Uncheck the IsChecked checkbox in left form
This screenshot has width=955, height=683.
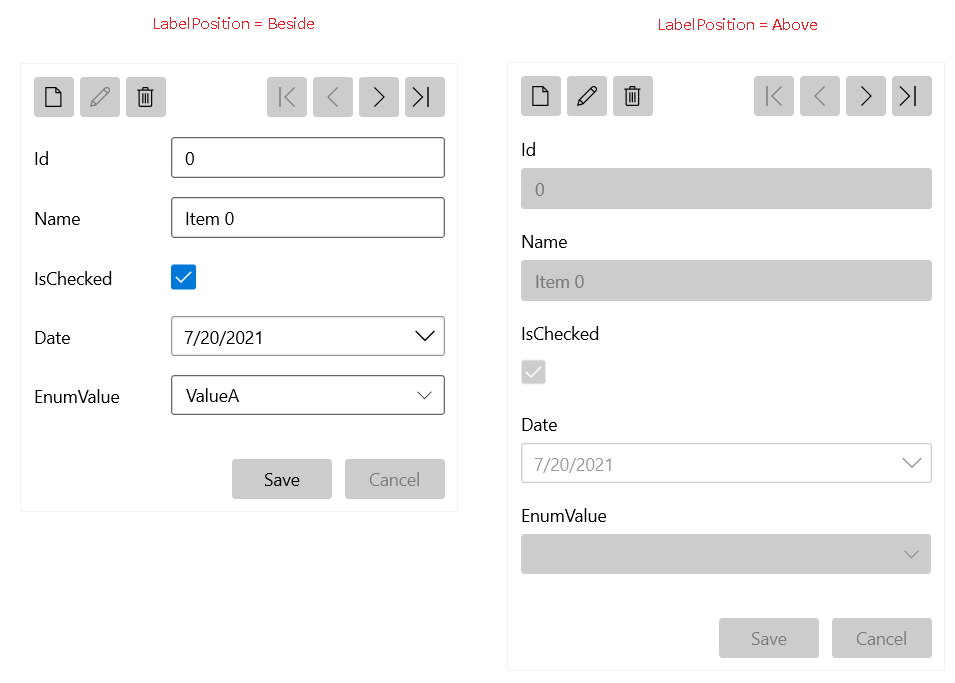pos(184,278)
